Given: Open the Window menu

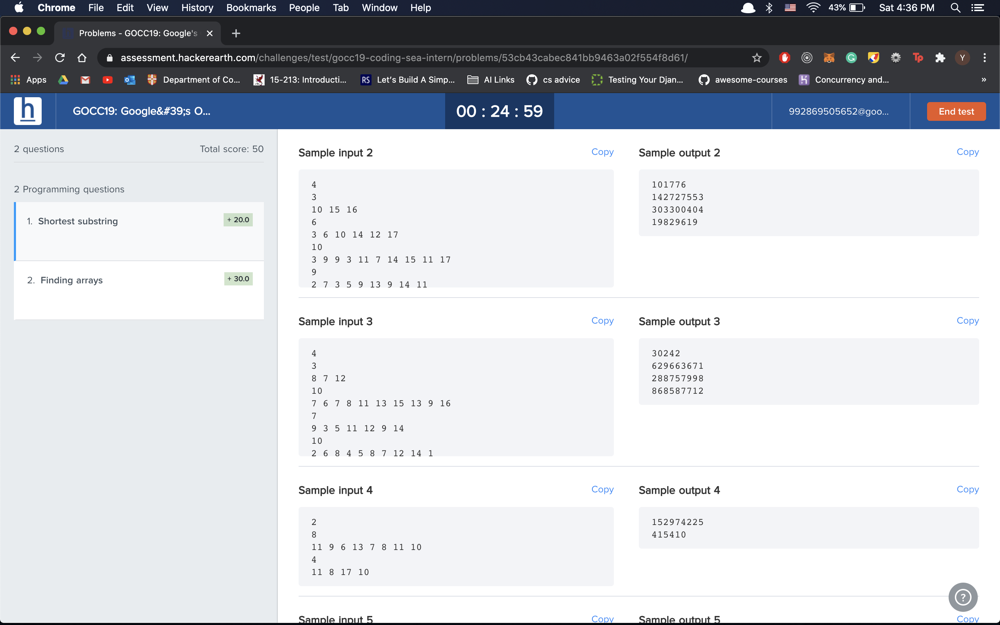Looking at the screenshot, I should (379, 8).
